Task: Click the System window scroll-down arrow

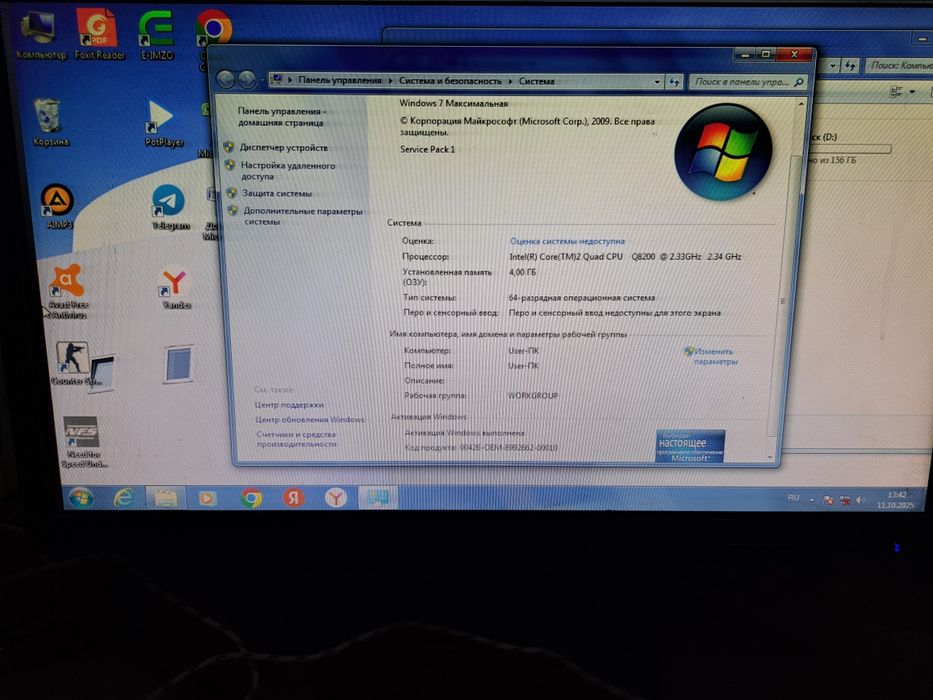Action: click(771, 457)
